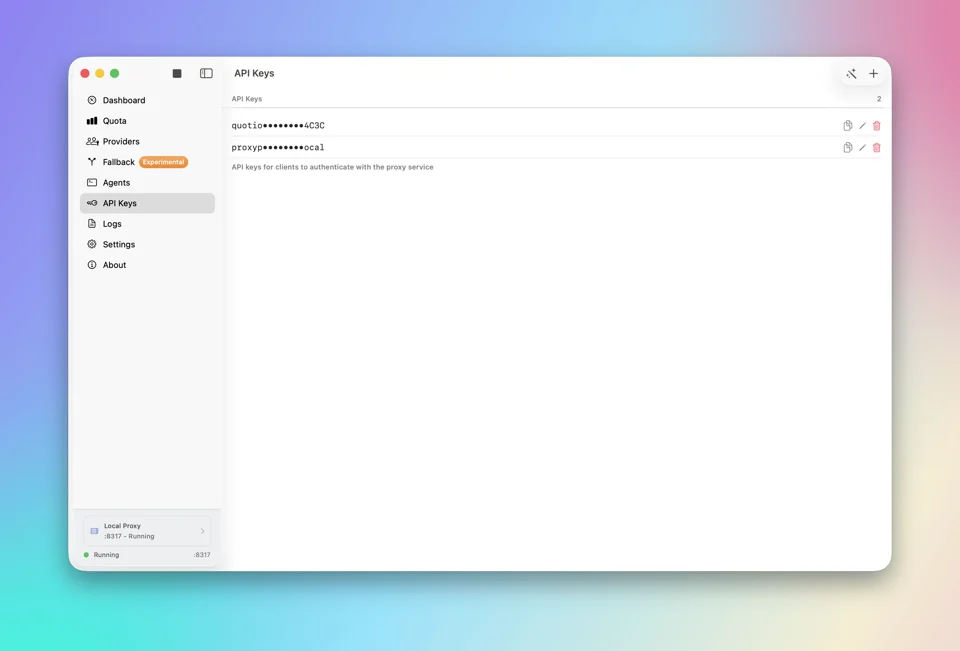Select the quotio••••••••4C3C key text
This screenshot has width=960, height=651.
coord(278,126)
